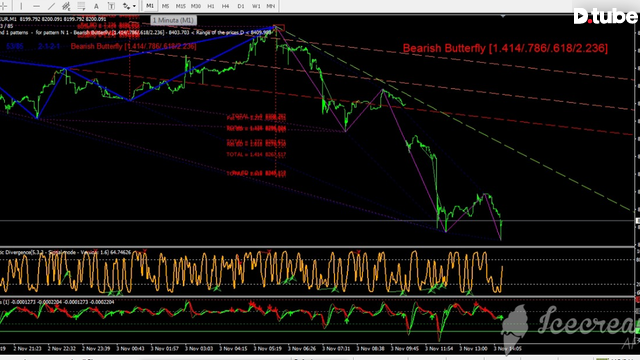Click the small Bearish Butterfly label beside 2-1-2-1

click(x=133, y=46)
